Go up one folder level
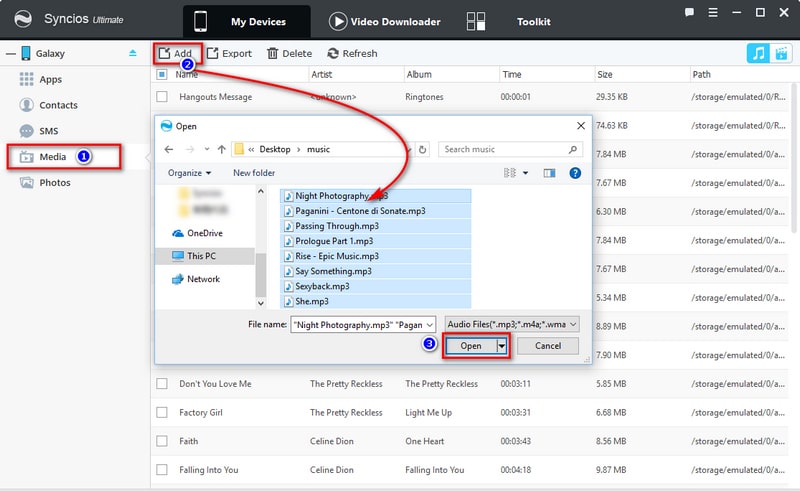 220,149
